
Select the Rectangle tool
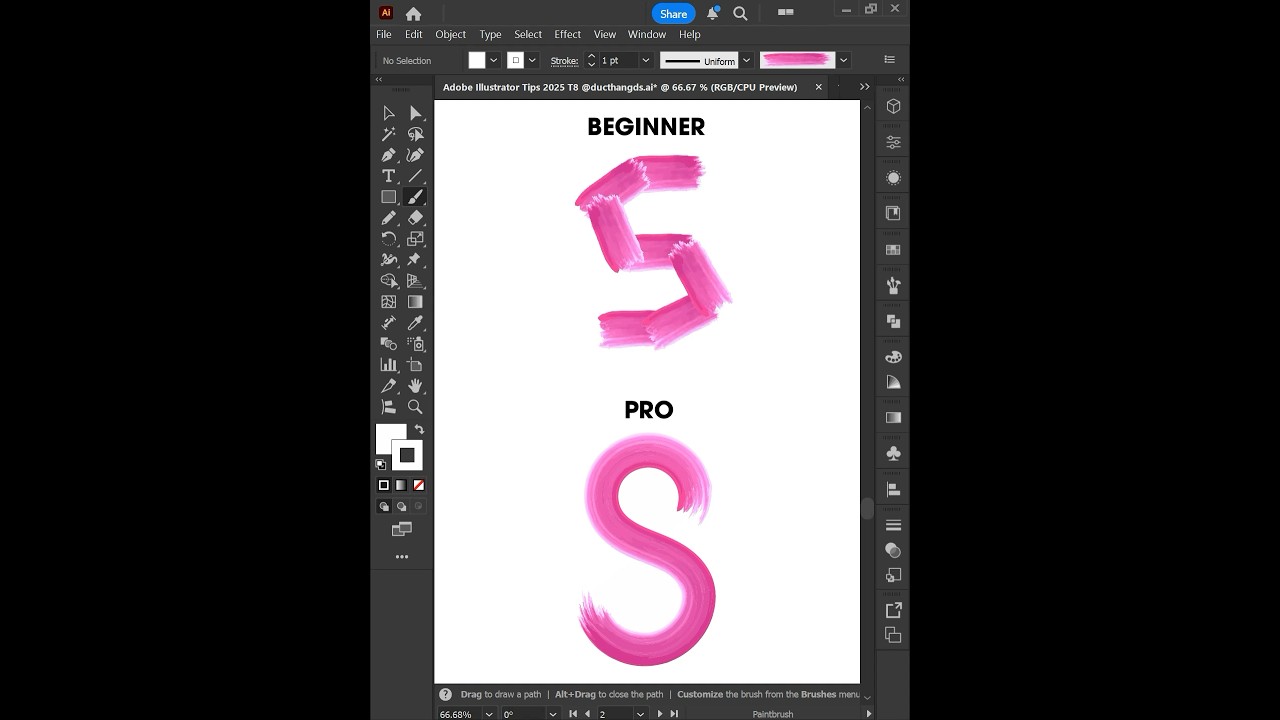389,197
